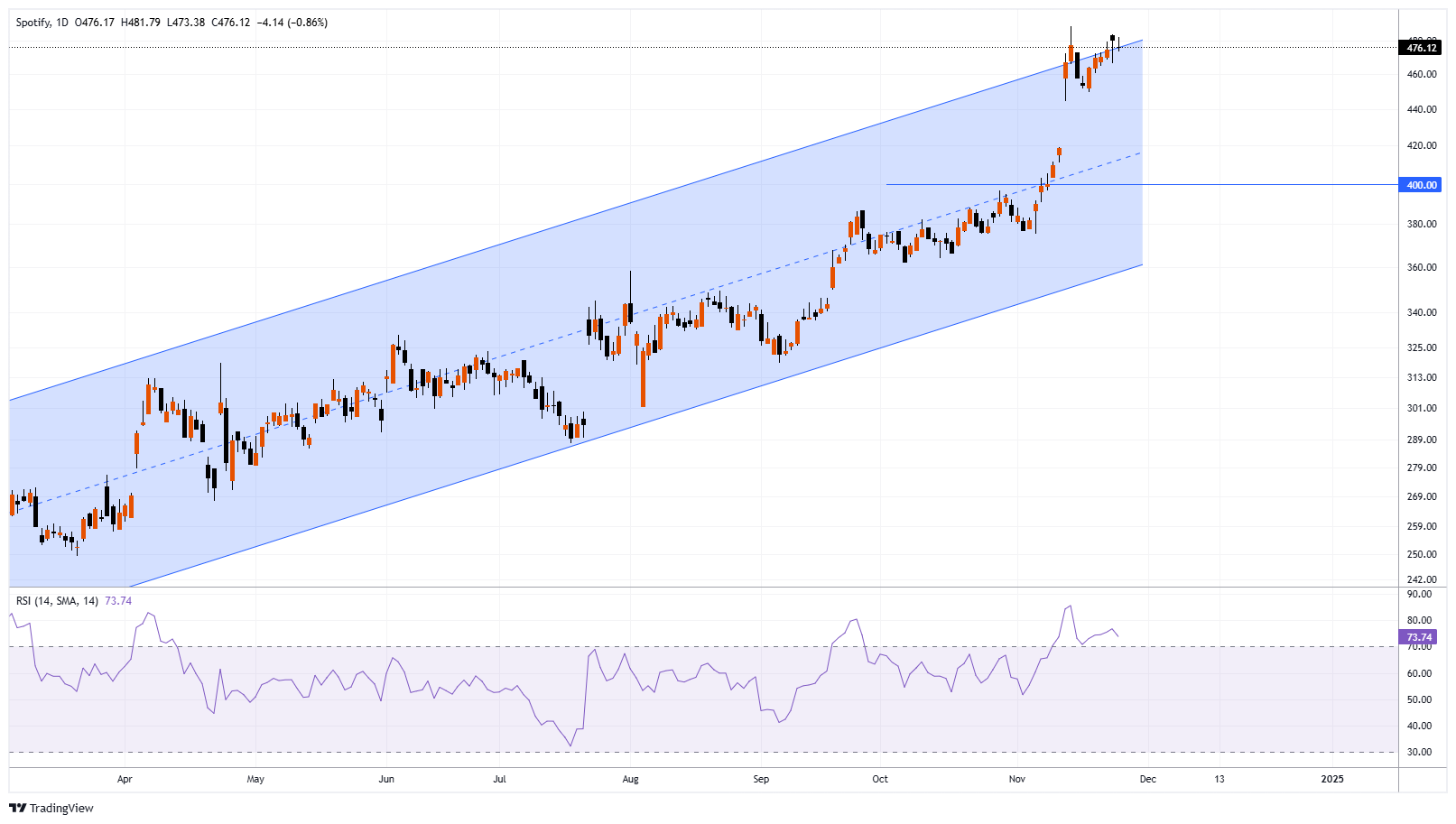Click the 279.00 price axis label
This screenshot has width=1456, height=824.
click(1422, 468)
